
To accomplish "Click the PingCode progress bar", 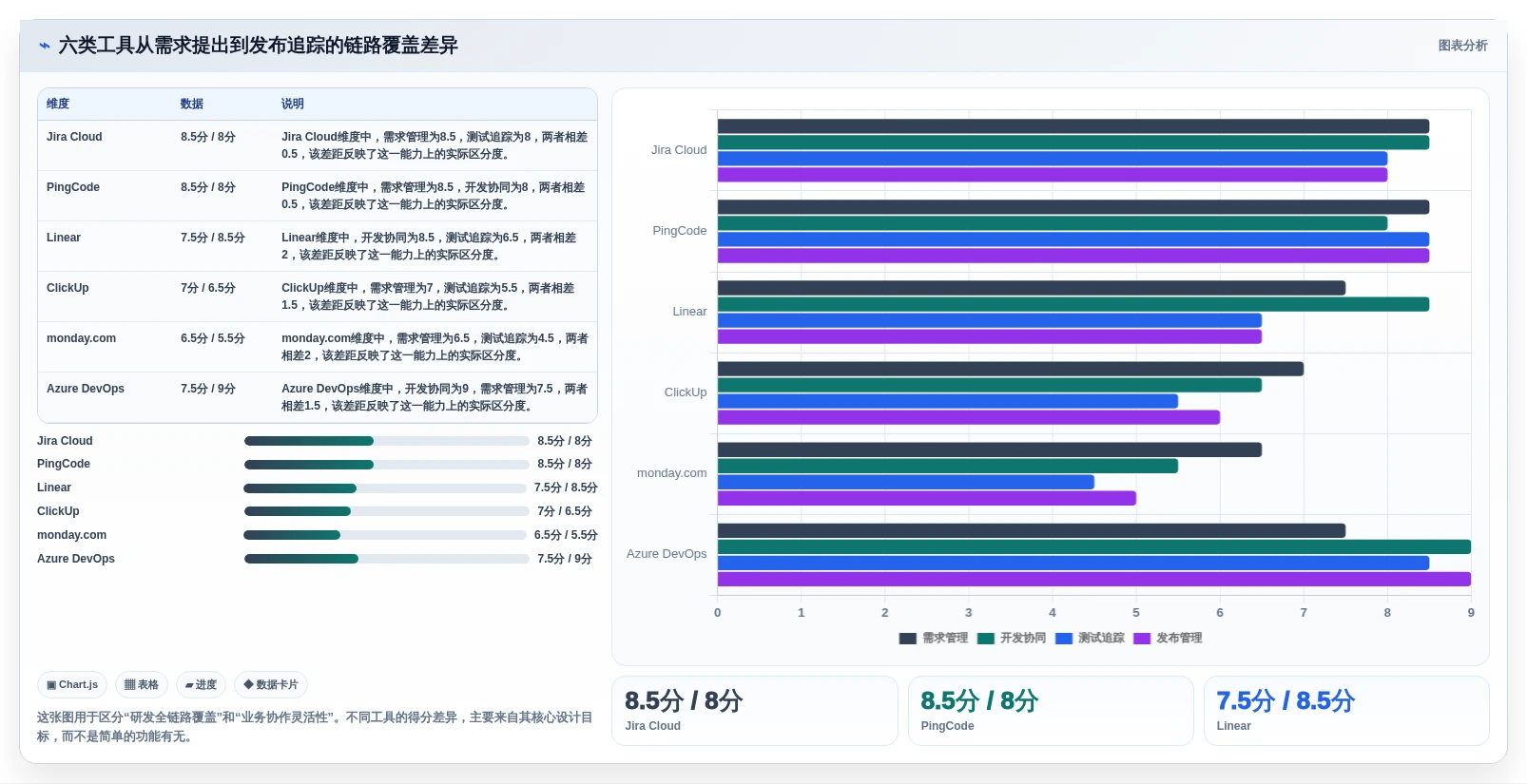I will 386,465.
